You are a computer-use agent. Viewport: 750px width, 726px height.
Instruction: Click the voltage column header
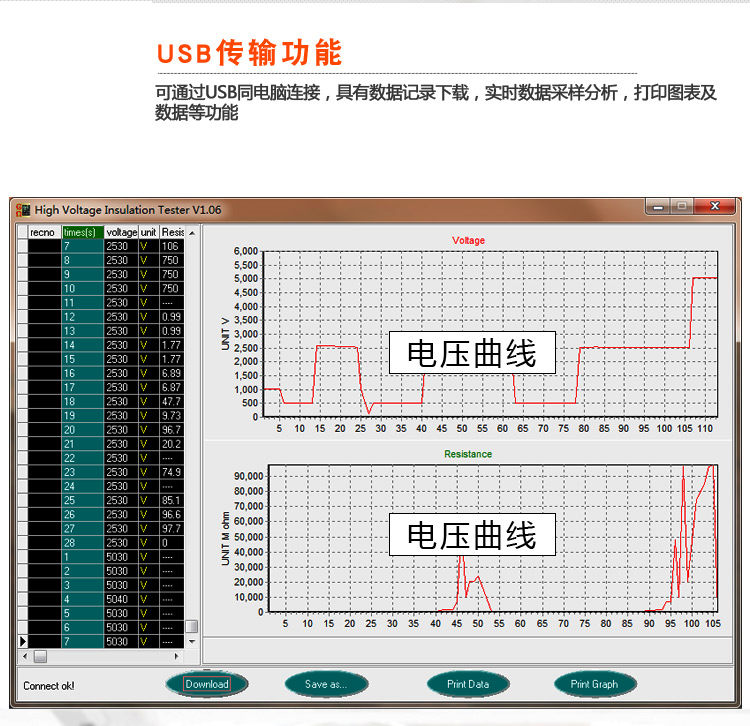coord(121,232)
